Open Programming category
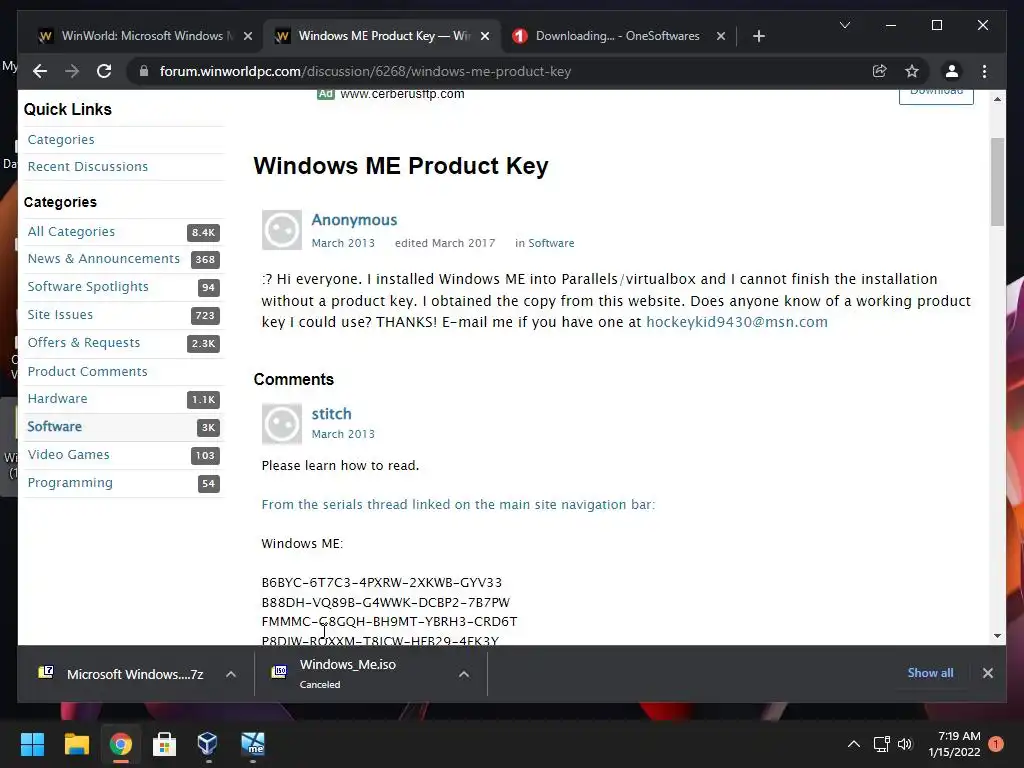Image resolution: width=1024 pixels, height=768 pixels. point(70,483)
